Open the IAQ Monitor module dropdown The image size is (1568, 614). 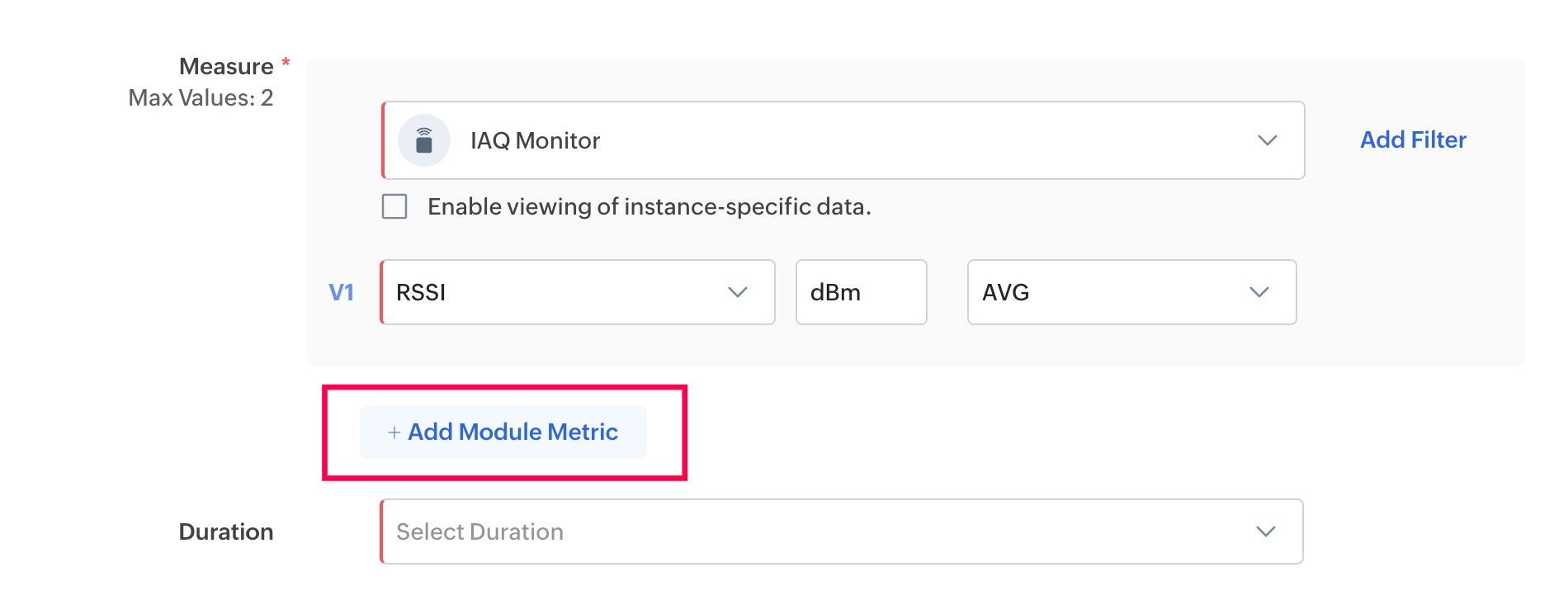pyautogui.click(x=842, y=140)
